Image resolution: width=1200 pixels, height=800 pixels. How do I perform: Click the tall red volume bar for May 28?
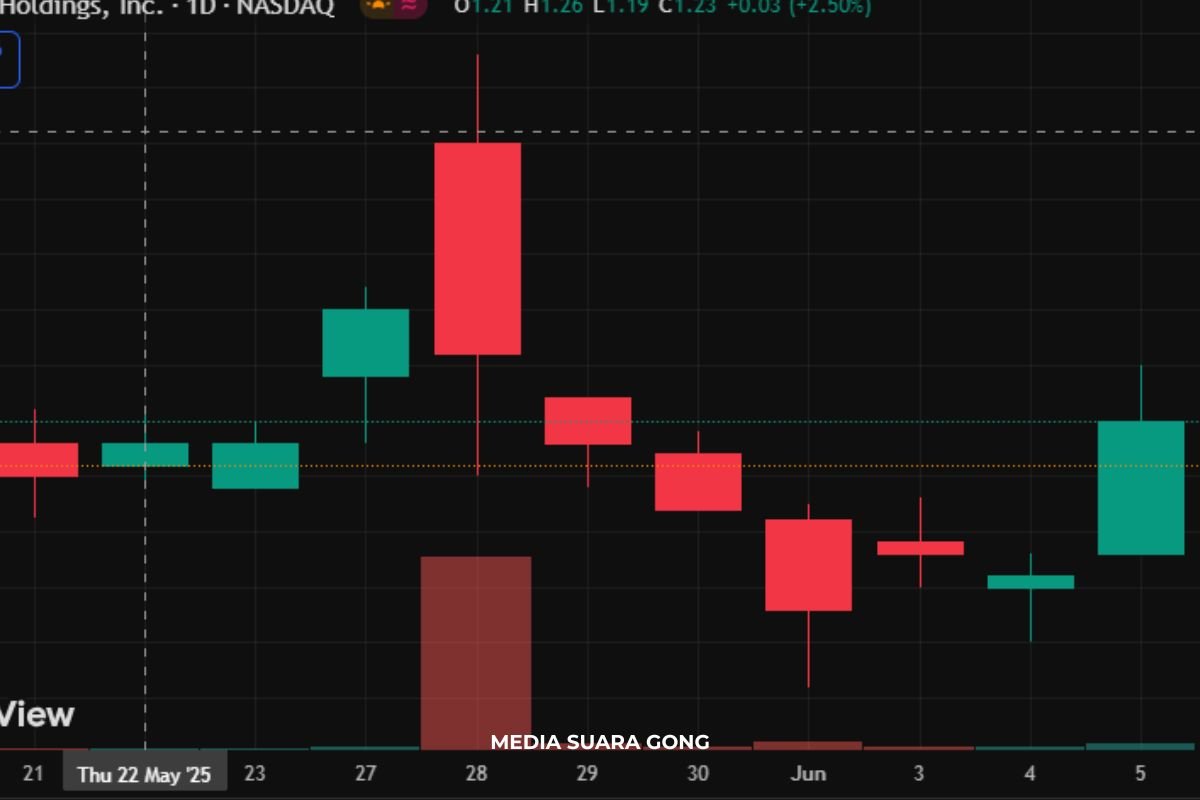(x=475, y=650)
